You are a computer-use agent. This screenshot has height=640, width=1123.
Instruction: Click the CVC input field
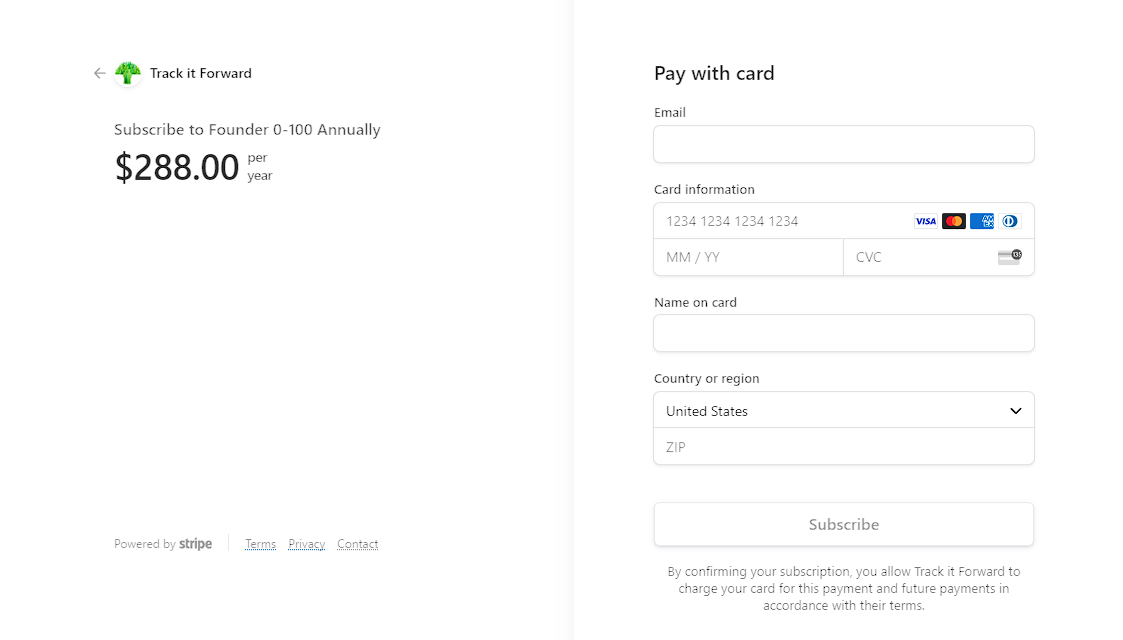coord(920,257)
